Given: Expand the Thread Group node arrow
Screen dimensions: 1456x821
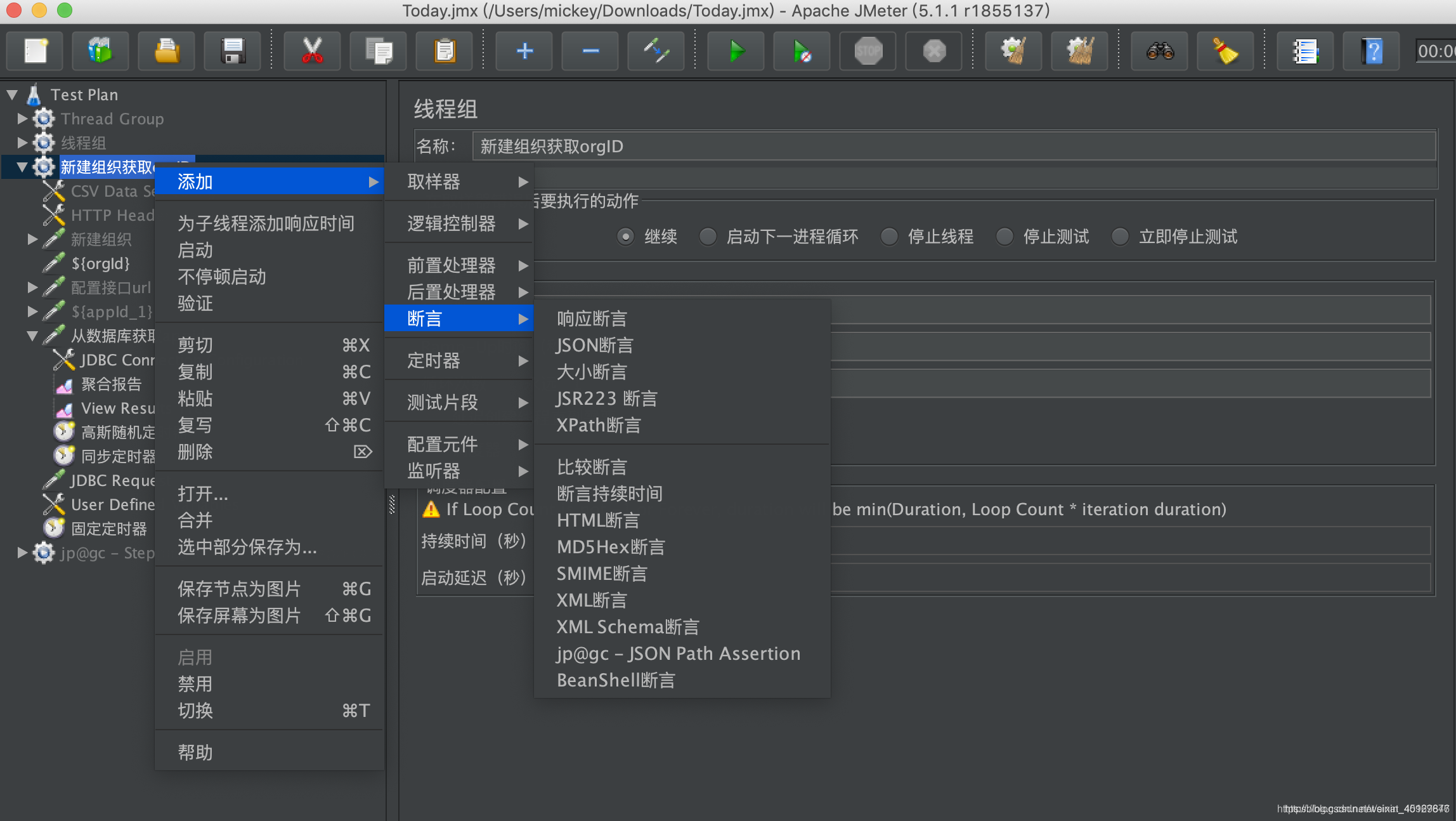Looking at the screenshot, I should [22, 119].
